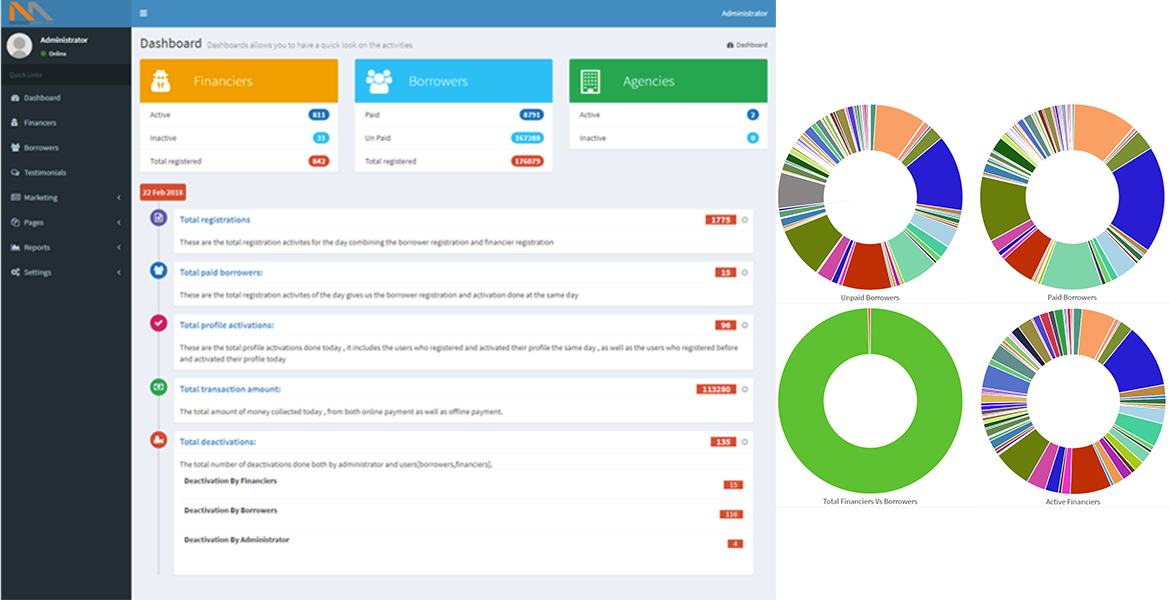This screenshot has height=600, width=1170.
Task: Click the blue Total paid borrowers timeline icon
Action: point(158,270)
